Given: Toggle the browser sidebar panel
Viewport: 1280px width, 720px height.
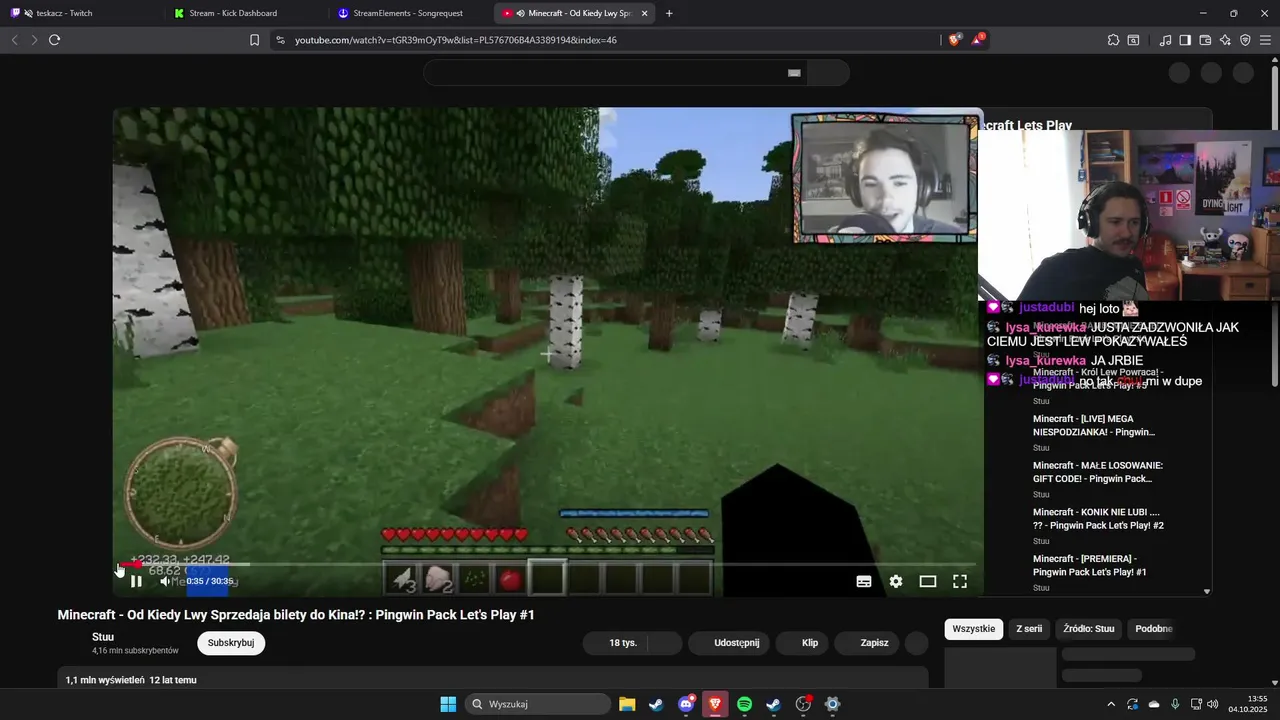Looking at the screenshot, I should (1185, 40).
